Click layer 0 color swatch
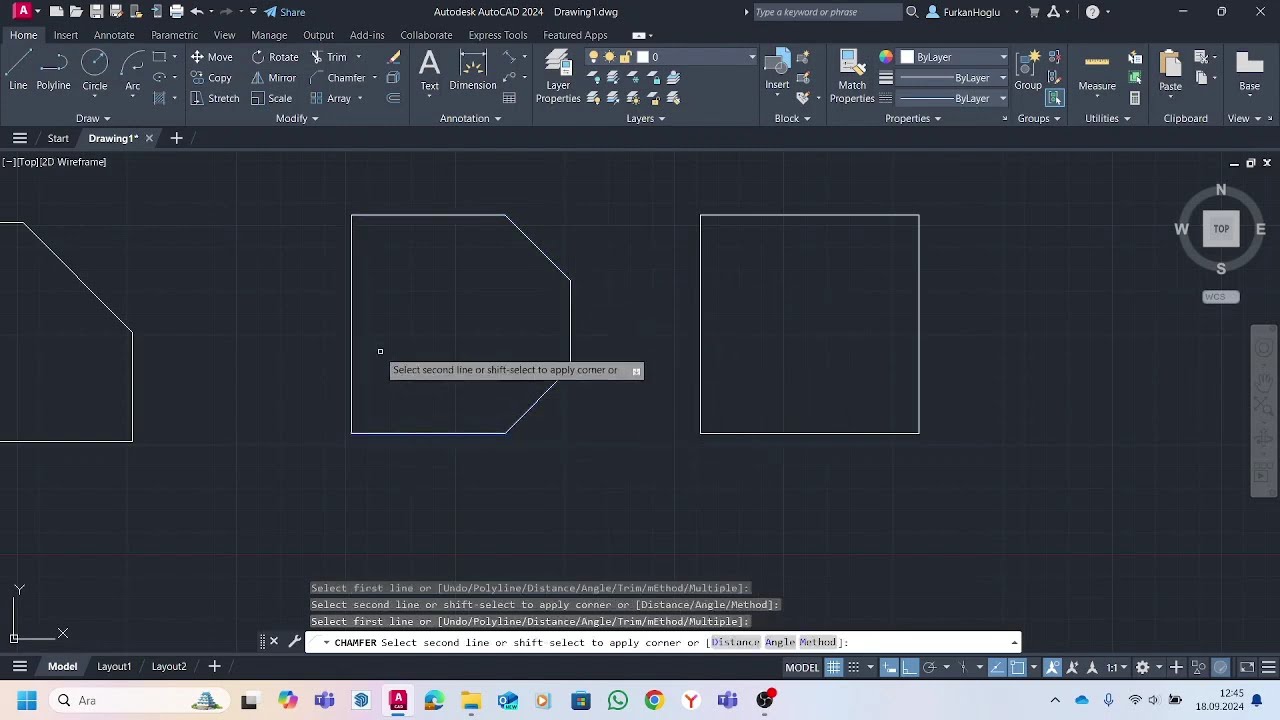This screenshot has width=1280, height=720. pyautogui.click(x=643, y=57)
